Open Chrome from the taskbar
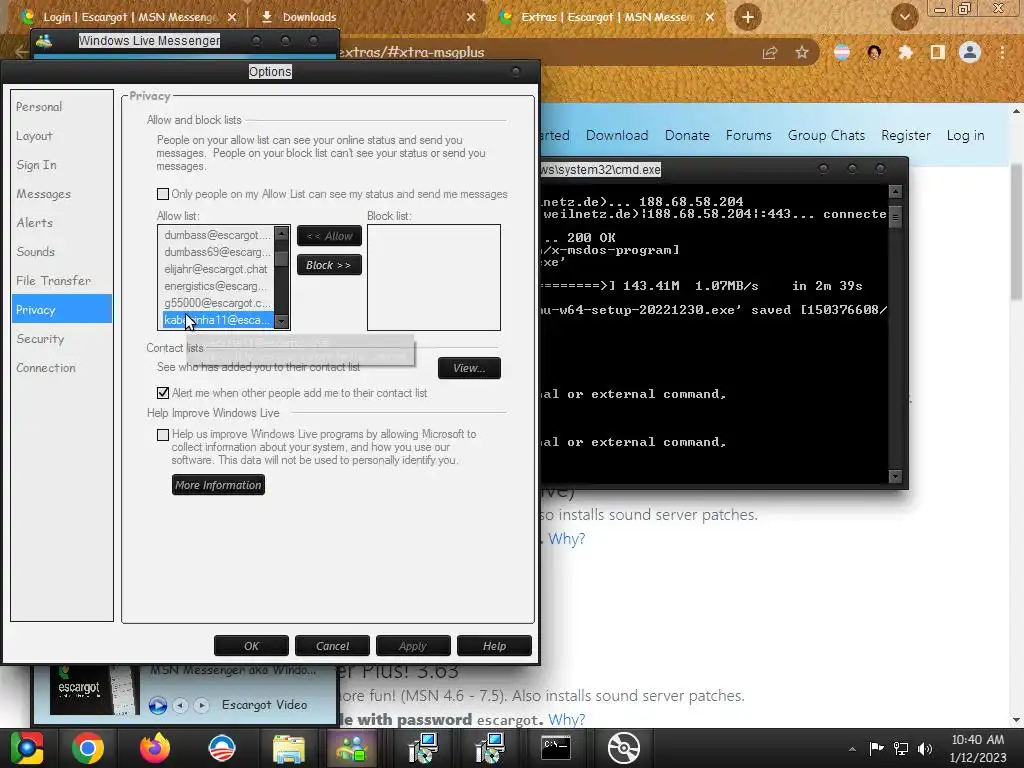Screen dimensions: 1024x768 point(88,748)
